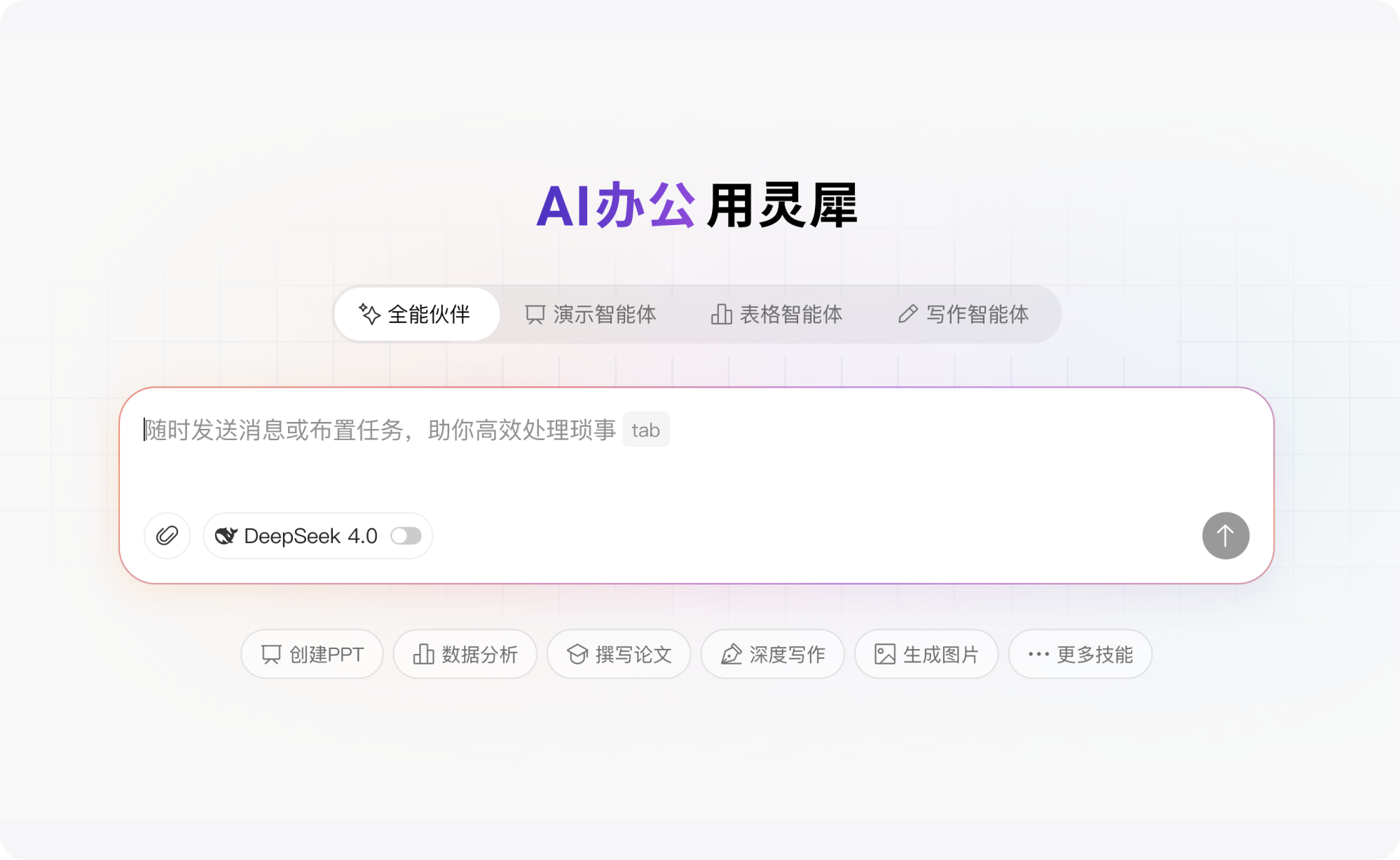Switch to the 演示智能体 tab
The image size is (1400, 860).
[591, 315]
